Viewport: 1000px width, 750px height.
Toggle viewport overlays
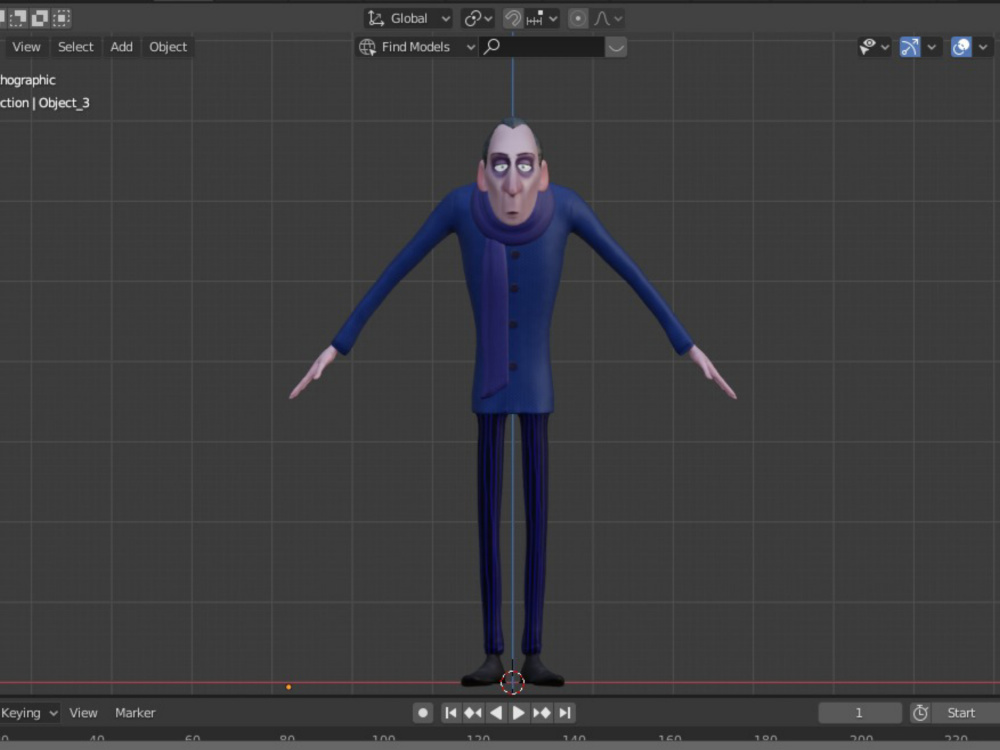961,47
